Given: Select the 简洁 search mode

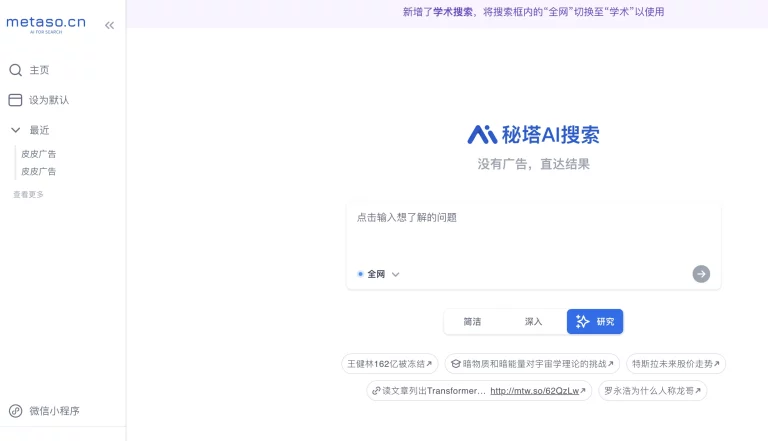Looking at the screenshot, I should (x=472, y=321).
